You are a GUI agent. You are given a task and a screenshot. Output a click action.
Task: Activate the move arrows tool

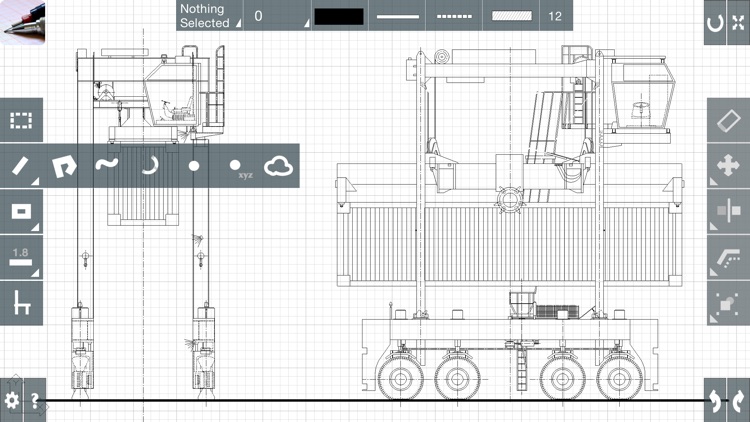(728, 166)
